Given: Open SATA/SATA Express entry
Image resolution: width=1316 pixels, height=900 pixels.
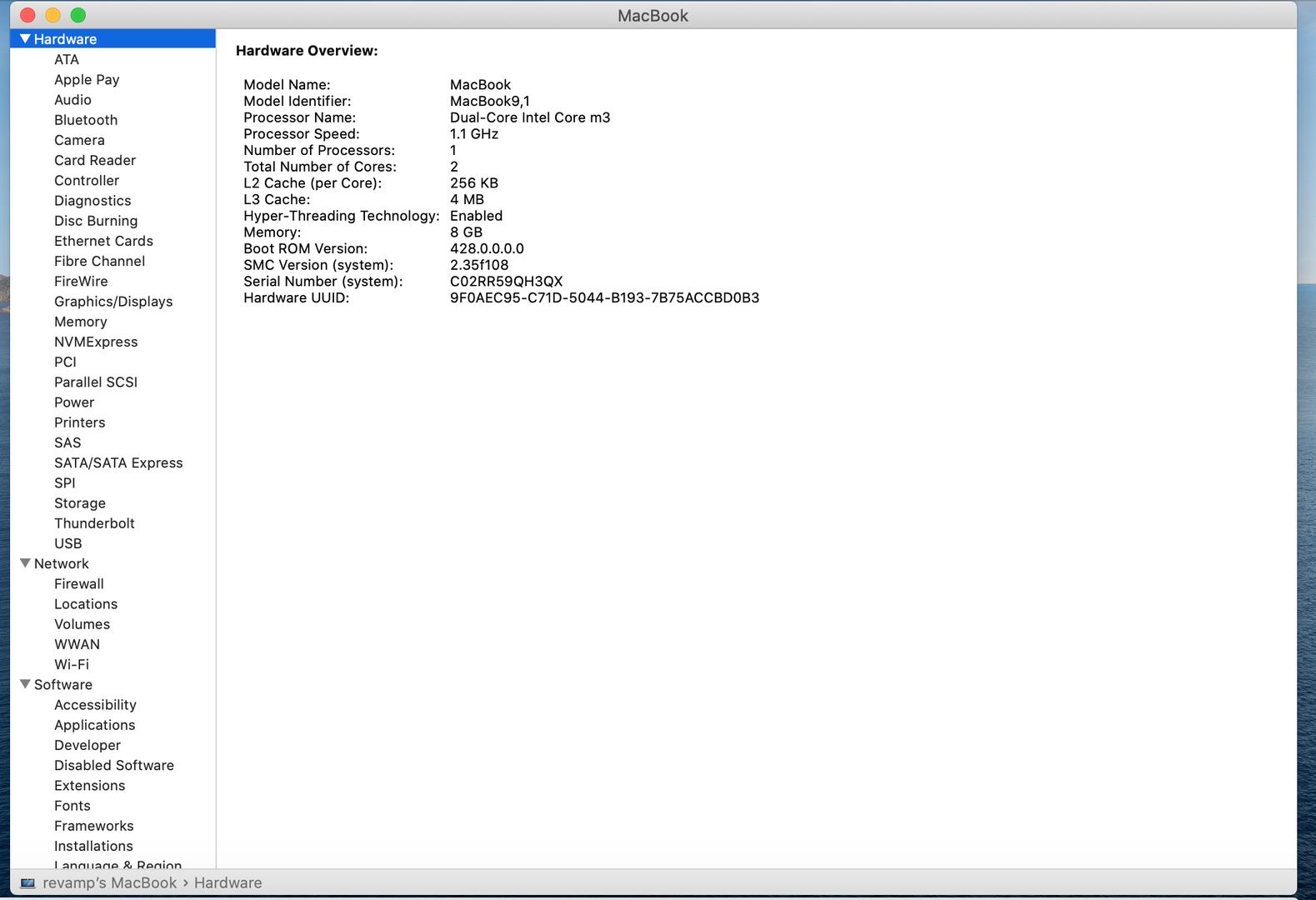Looking at the screenshot, I should [118, 462].
